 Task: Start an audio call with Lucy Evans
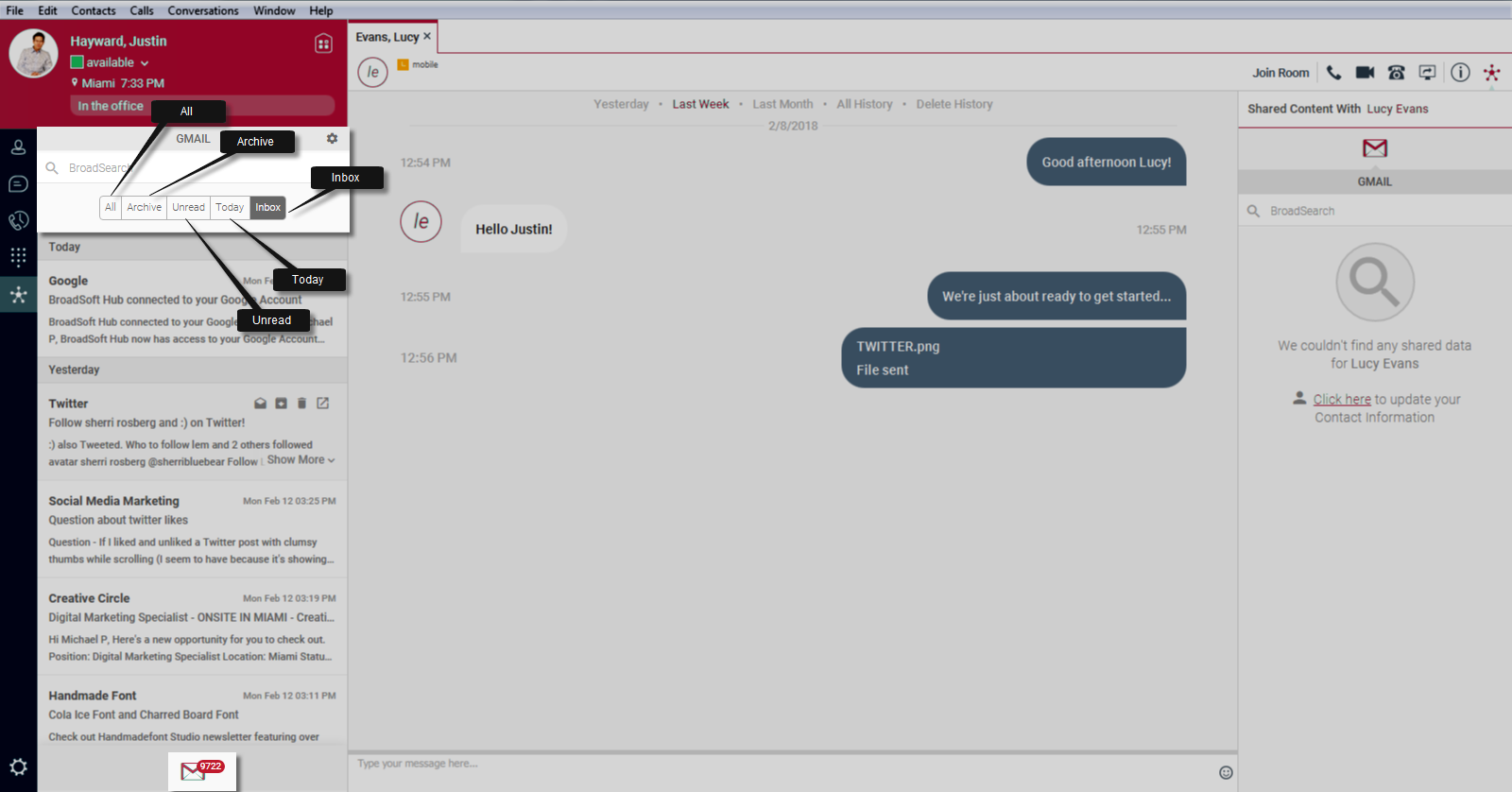pyautogui.click(x=1333, y=73)
